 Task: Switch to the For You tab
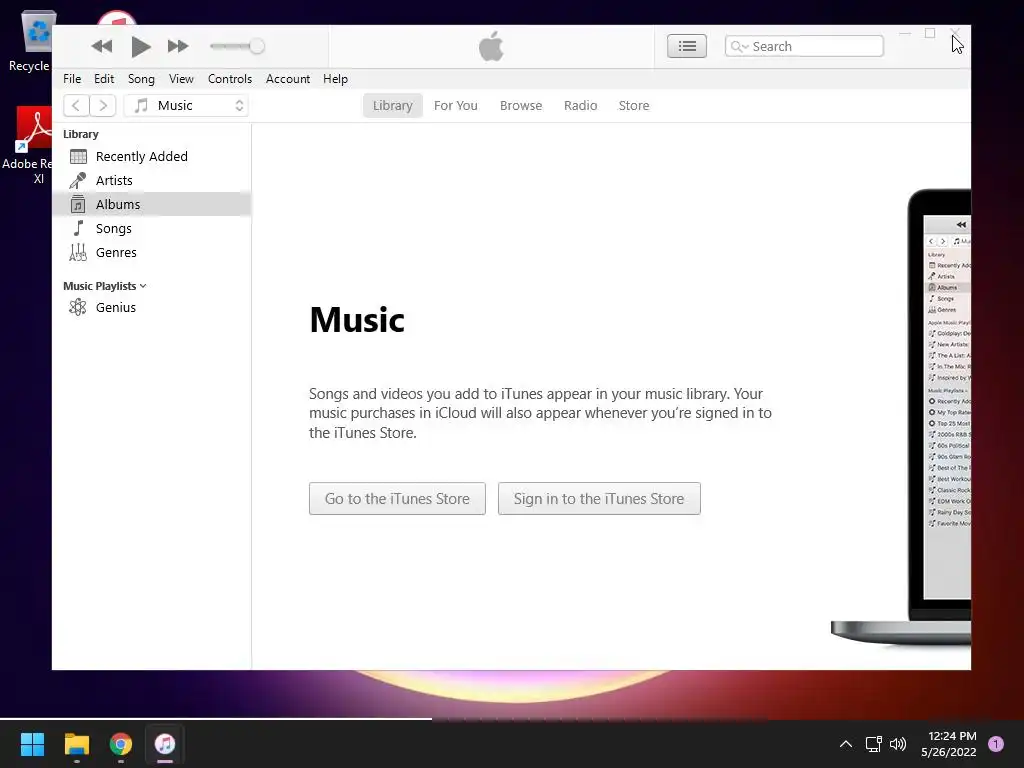[456, 106]
